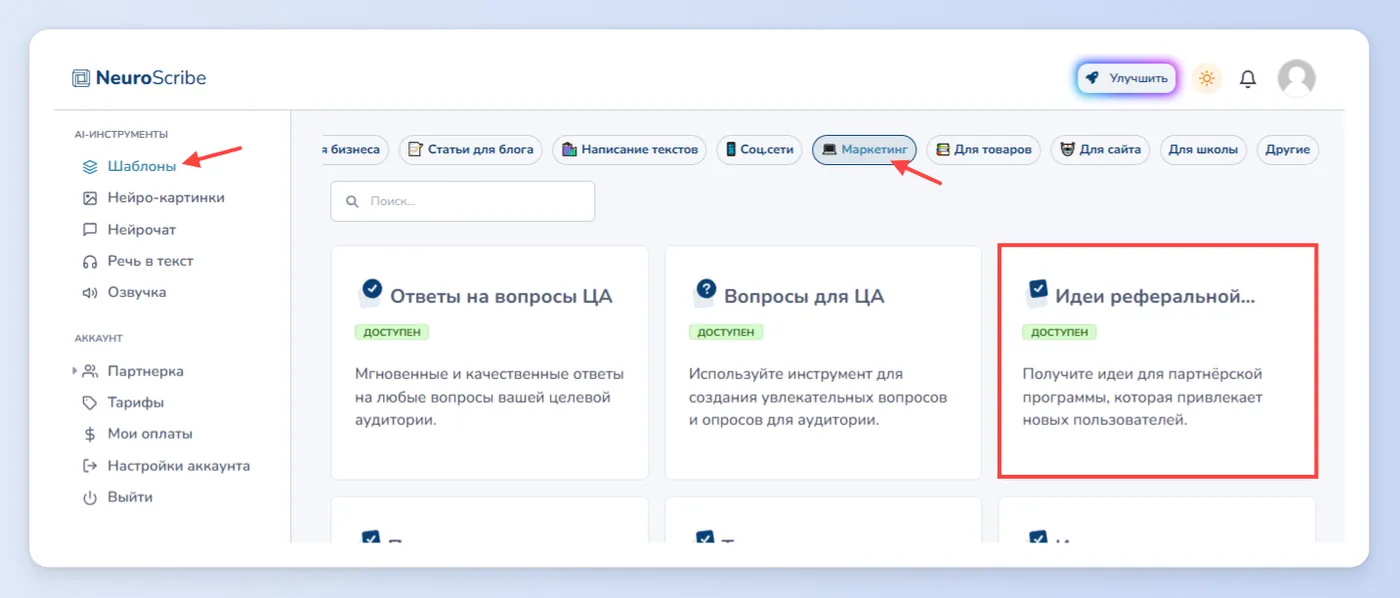Select the Написание текстов category tab
Screen dimensions: 1400x598
(629, 150)
